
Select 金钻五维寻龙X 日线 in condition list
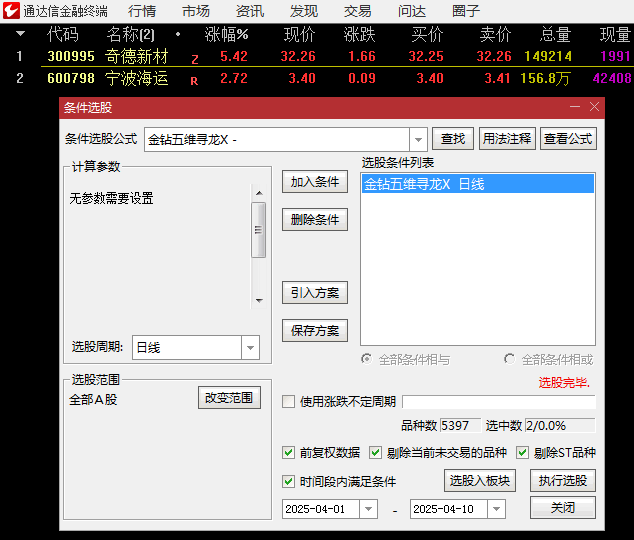coord(478,184)
